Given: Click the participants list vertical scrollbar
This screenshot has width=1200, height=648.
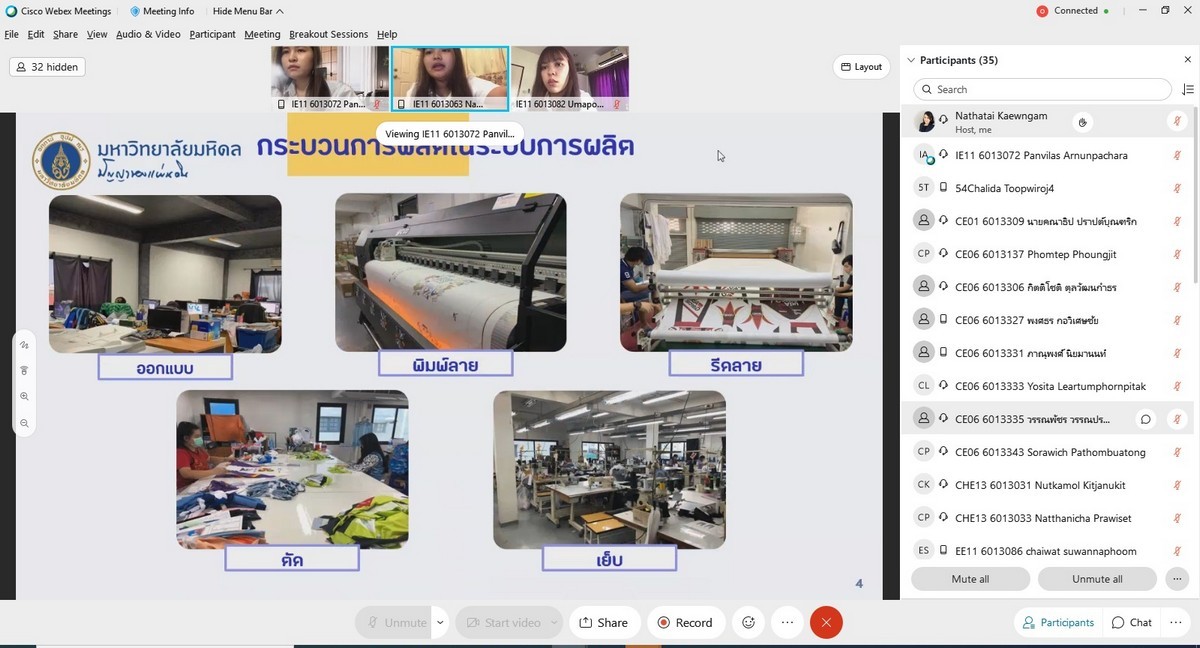Looking at the screenshot, I should [1194, 200].
